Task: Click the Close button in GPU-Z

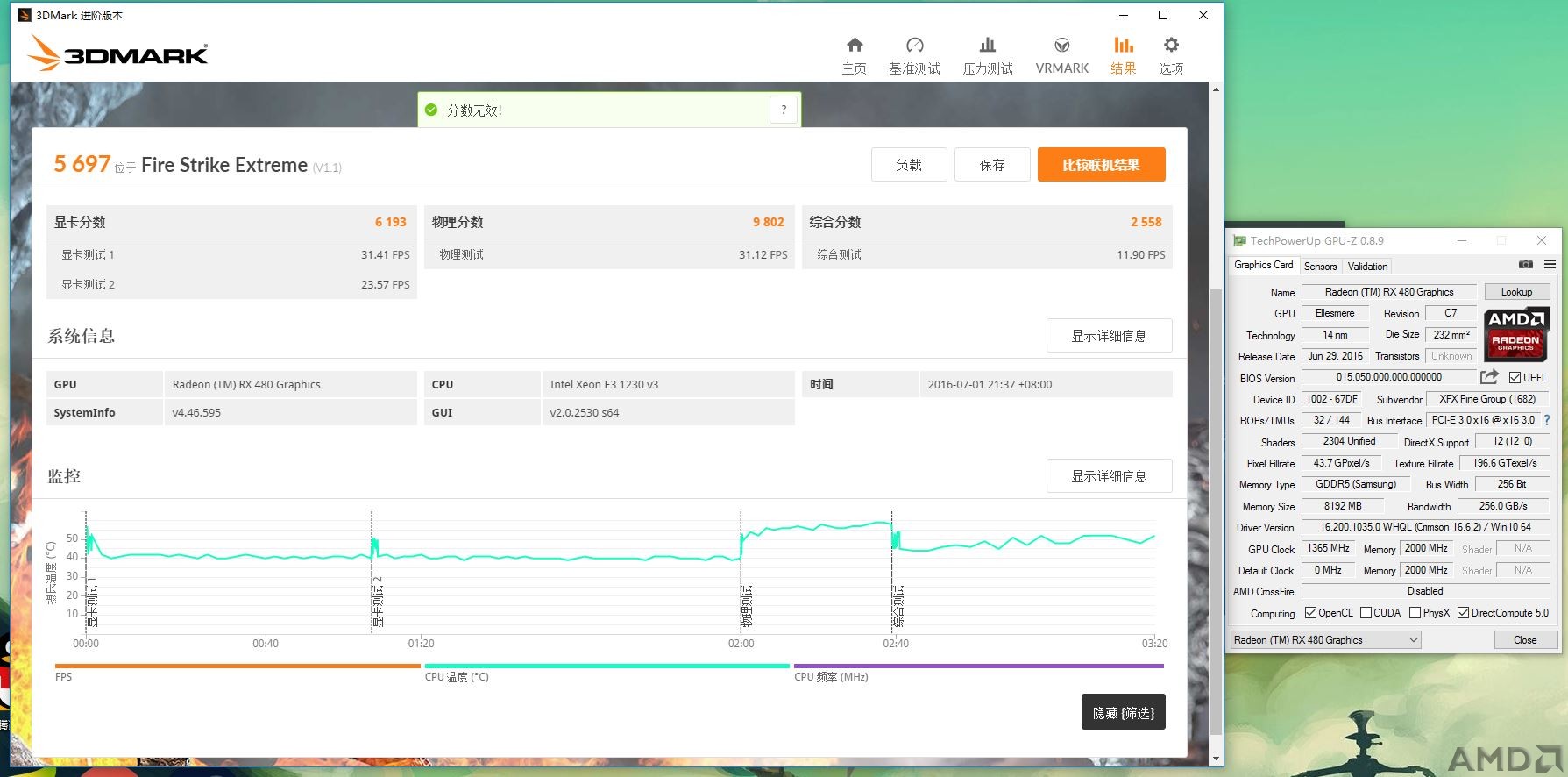Action: pyautogui.click(x=1525, y=640)
